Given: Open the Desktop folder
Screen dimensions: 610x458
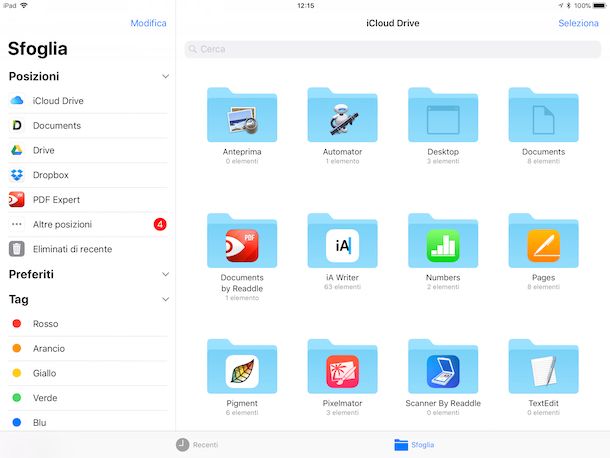Looking at the screenshot, I should coord(443,115).
